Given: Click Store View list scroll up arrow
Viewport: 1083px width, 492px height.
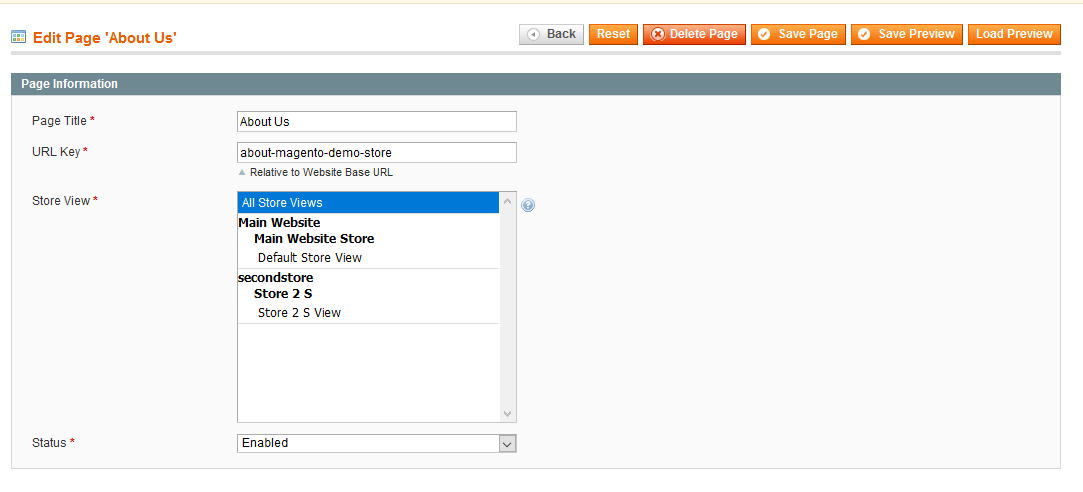Looking at the screenshot, I should pos(507,201).
